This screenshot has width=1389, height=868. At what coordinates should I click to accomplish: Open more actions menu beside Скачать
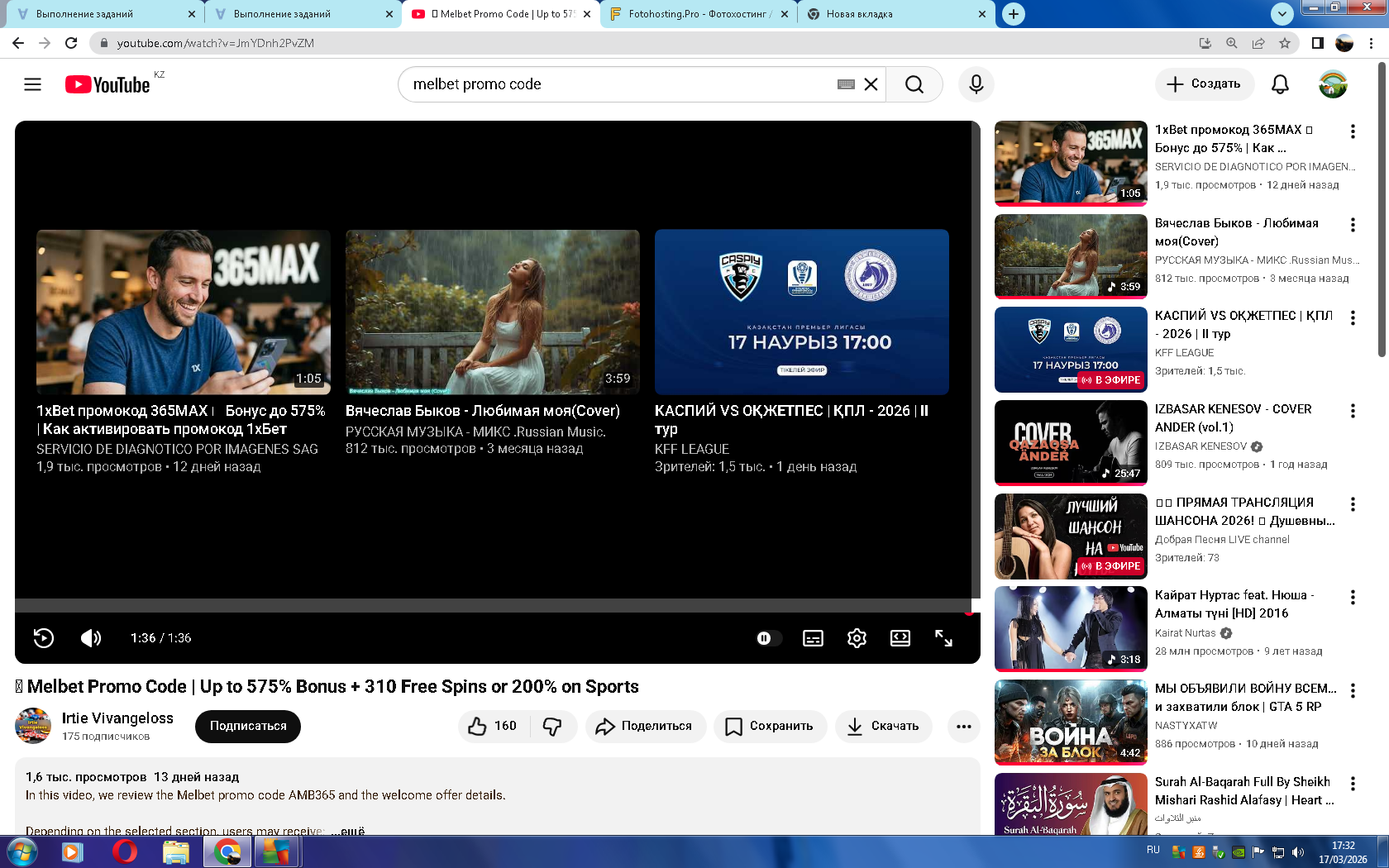(x=963, y=726)
